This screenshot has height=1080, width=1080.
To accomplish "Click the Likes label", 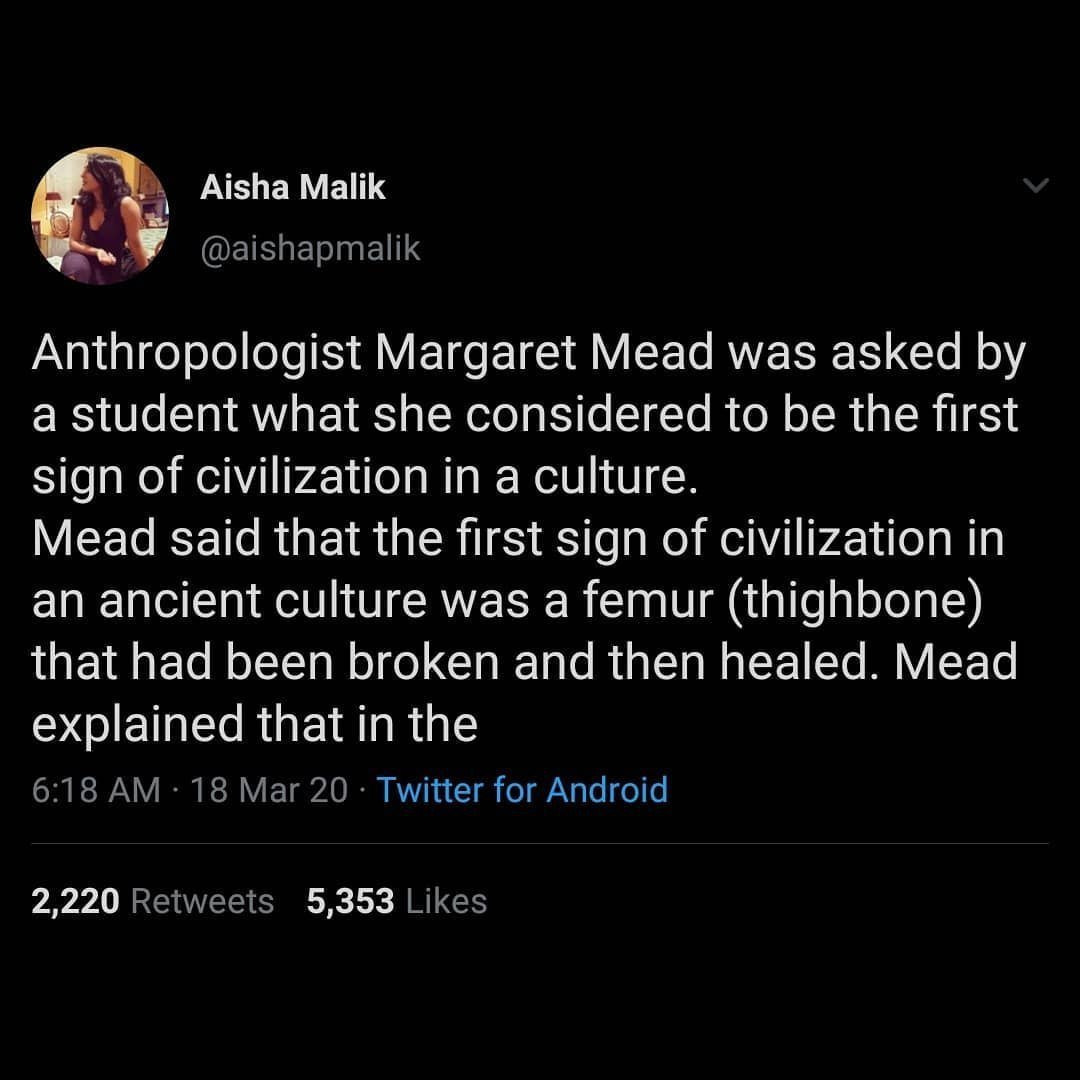I will pyautogui.click(x=447, y=901).
